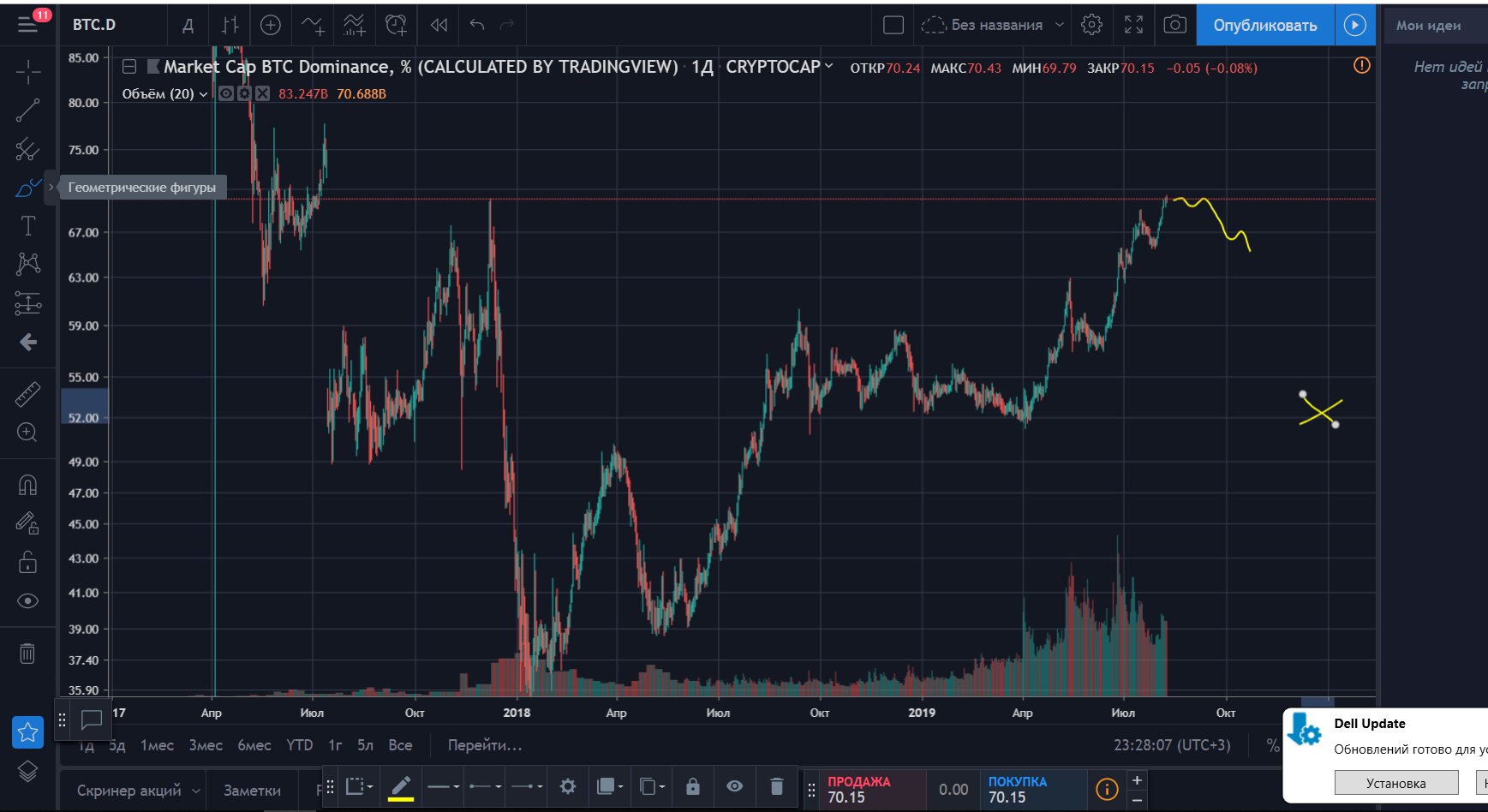Viewport: 1488px width, 812px height.
Task: Take a chart snapshot with the camera icon
Action: click(x=1175, y=25)
